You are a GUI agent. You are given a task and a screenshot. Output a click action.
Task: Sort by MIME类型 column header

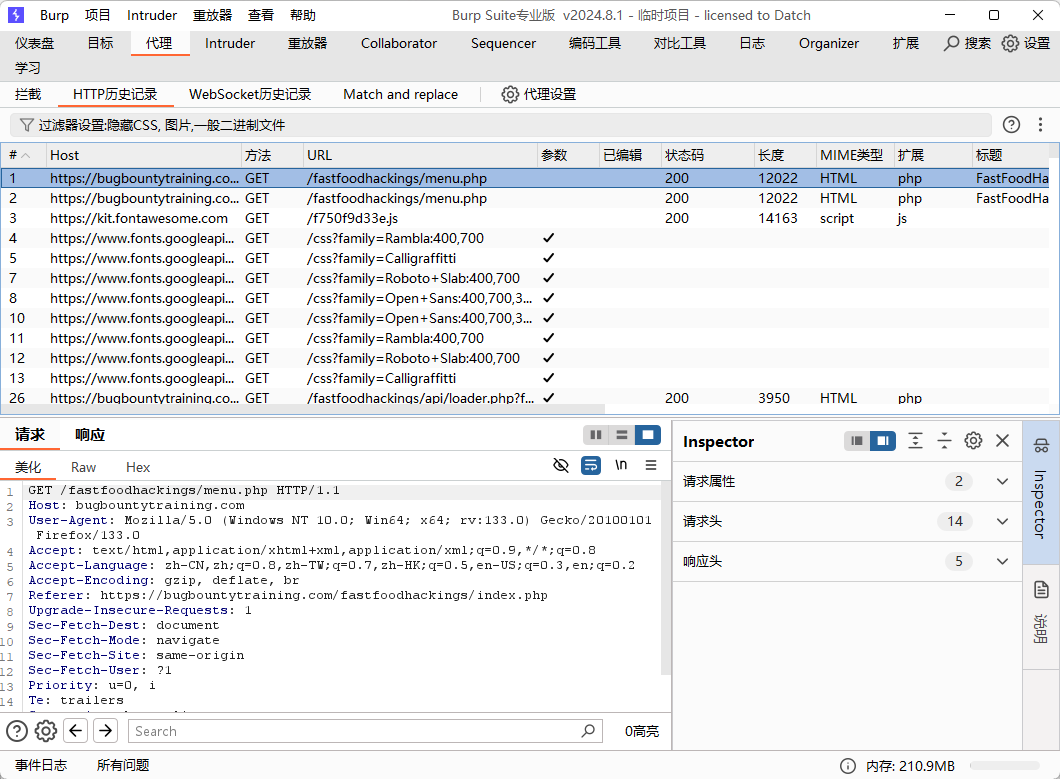855,155
